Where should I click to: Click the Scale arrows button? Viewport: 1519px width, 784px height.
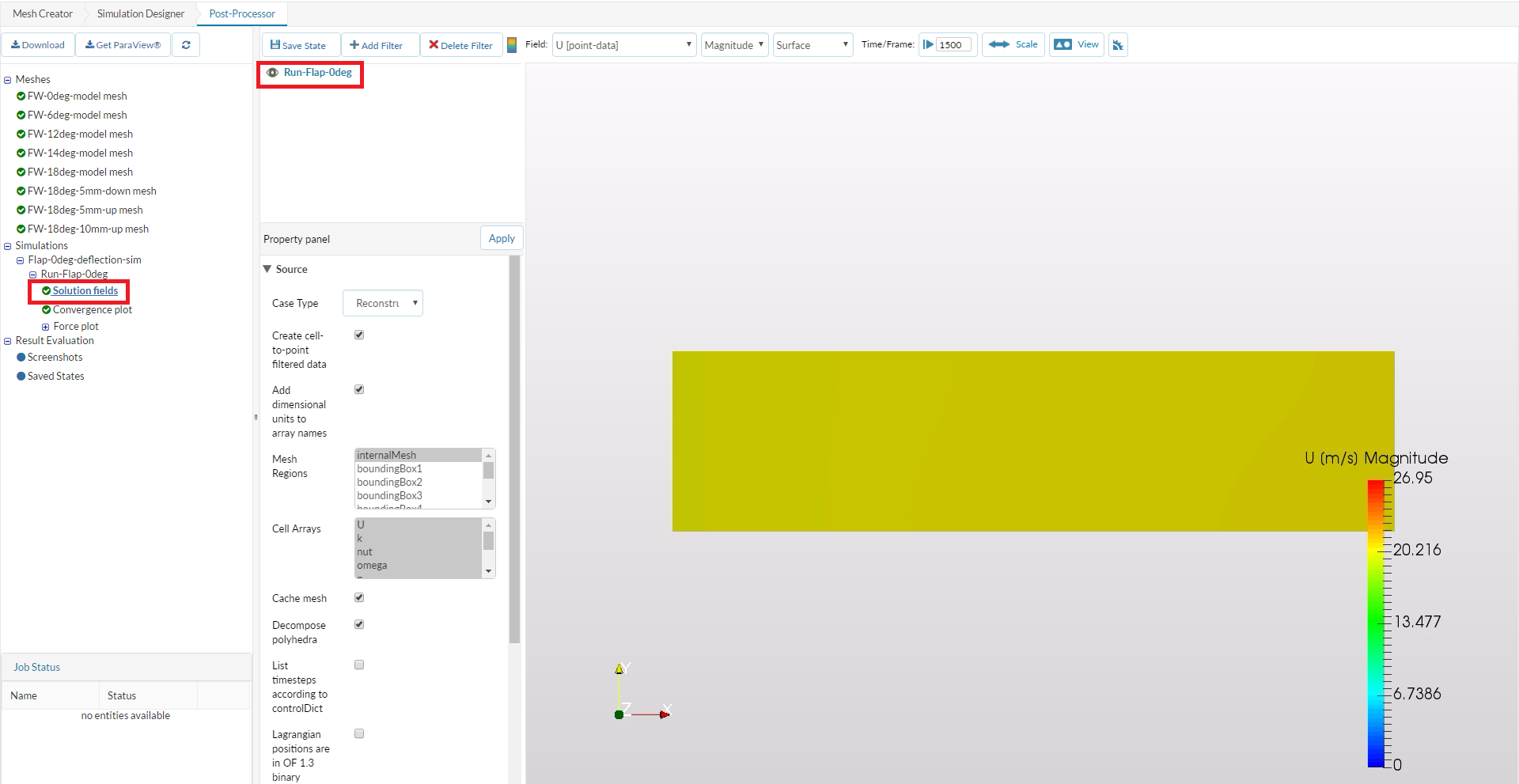pos(1013,45)
